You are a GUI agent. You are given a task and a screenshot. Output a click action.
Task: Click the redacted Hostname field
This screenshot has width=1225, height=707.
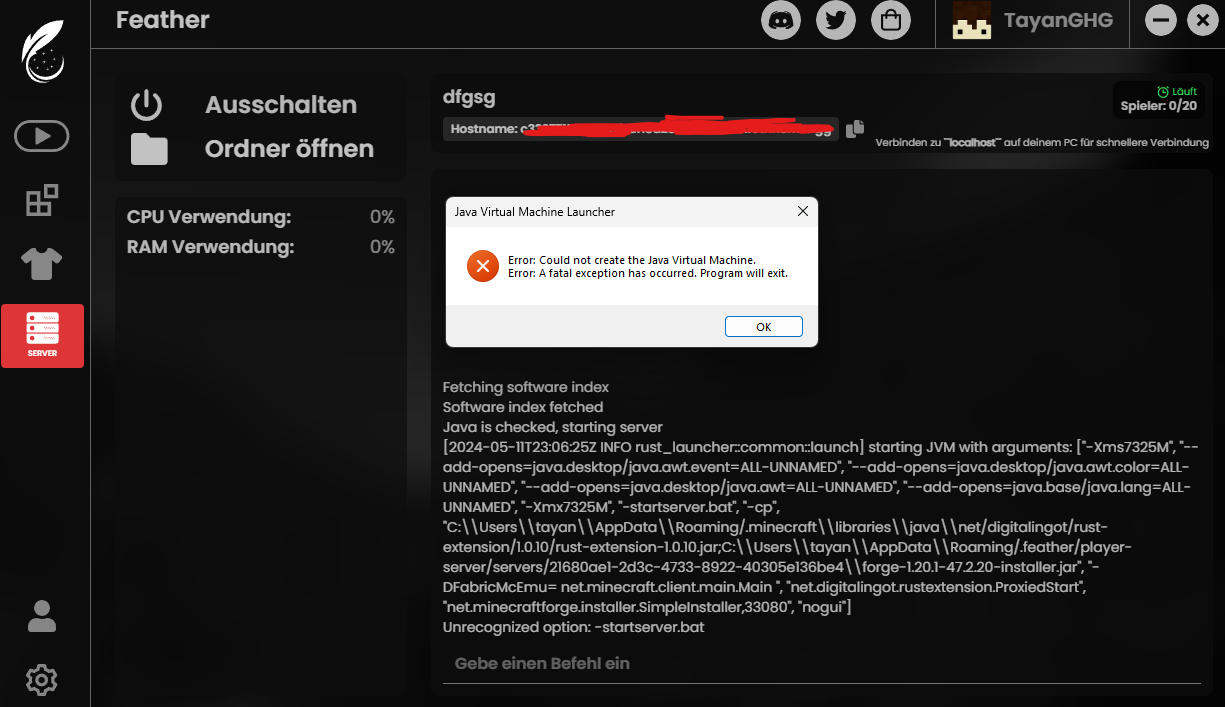(640, 129)
